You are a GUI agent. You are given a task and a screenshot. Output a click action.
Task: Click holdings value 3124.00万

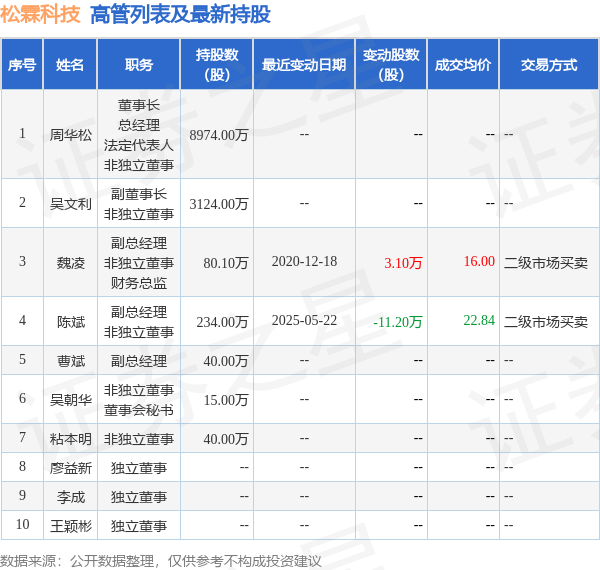coord(219,204)
